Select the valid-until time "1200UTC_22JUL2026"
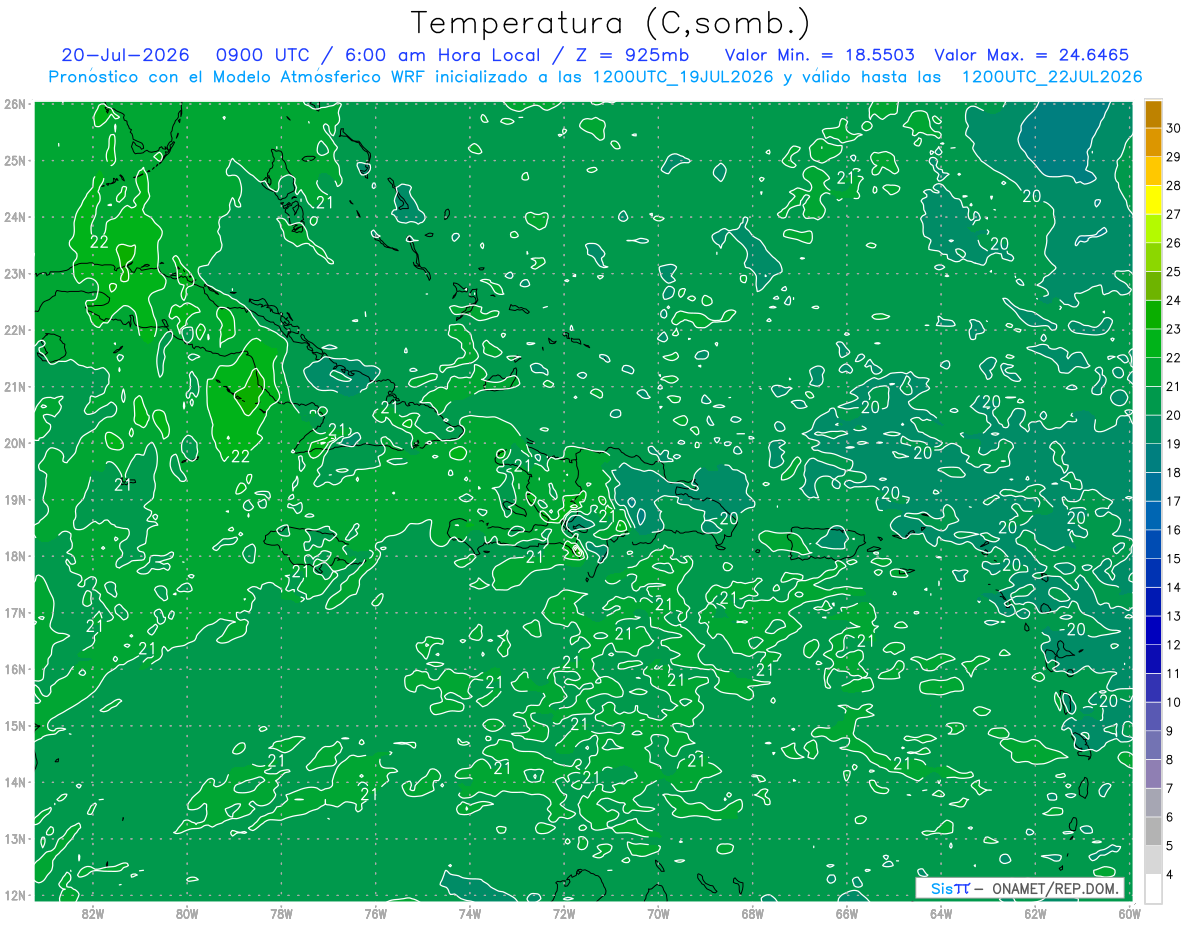Screen dimensions: 1200x927 (1052, 77)
